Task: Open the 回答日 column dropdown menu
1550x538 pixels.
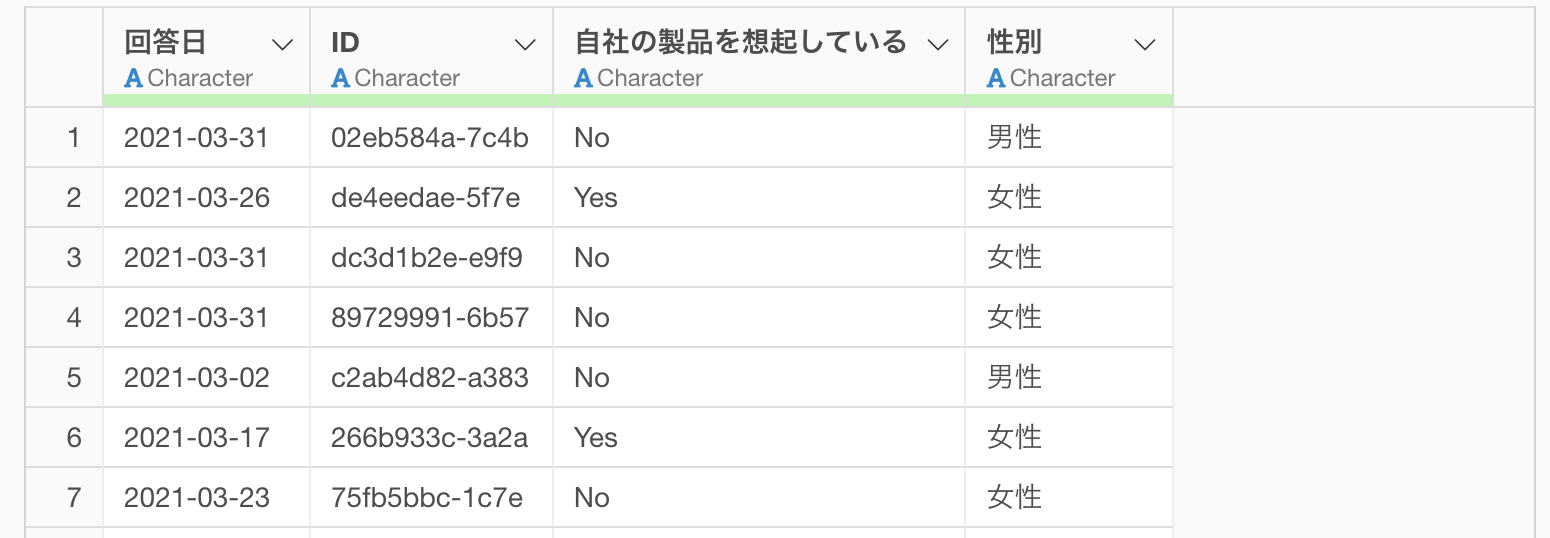Action: pyautogui.click(x=283, y=44)
